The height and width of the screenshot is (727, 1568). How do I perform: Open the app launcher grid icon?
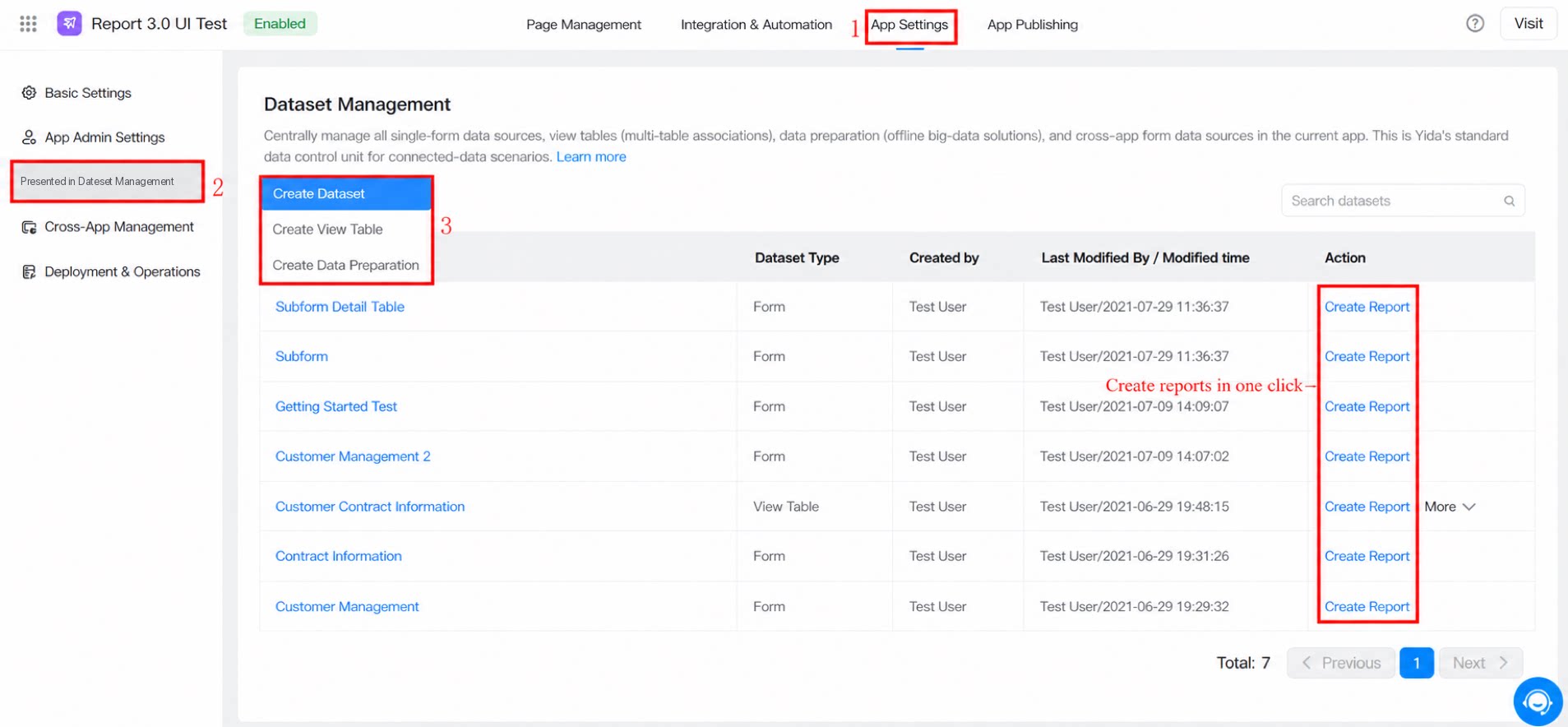tap(28, 24)
